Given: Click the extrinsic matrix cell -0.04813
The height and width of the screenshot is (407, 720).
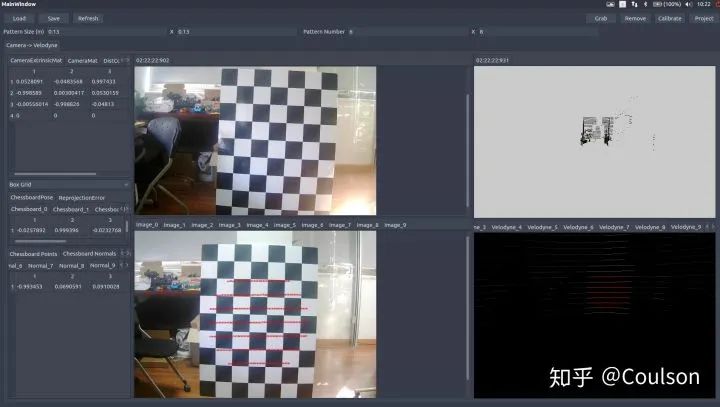Looking at the screenshot, I should tap(103, 104).
